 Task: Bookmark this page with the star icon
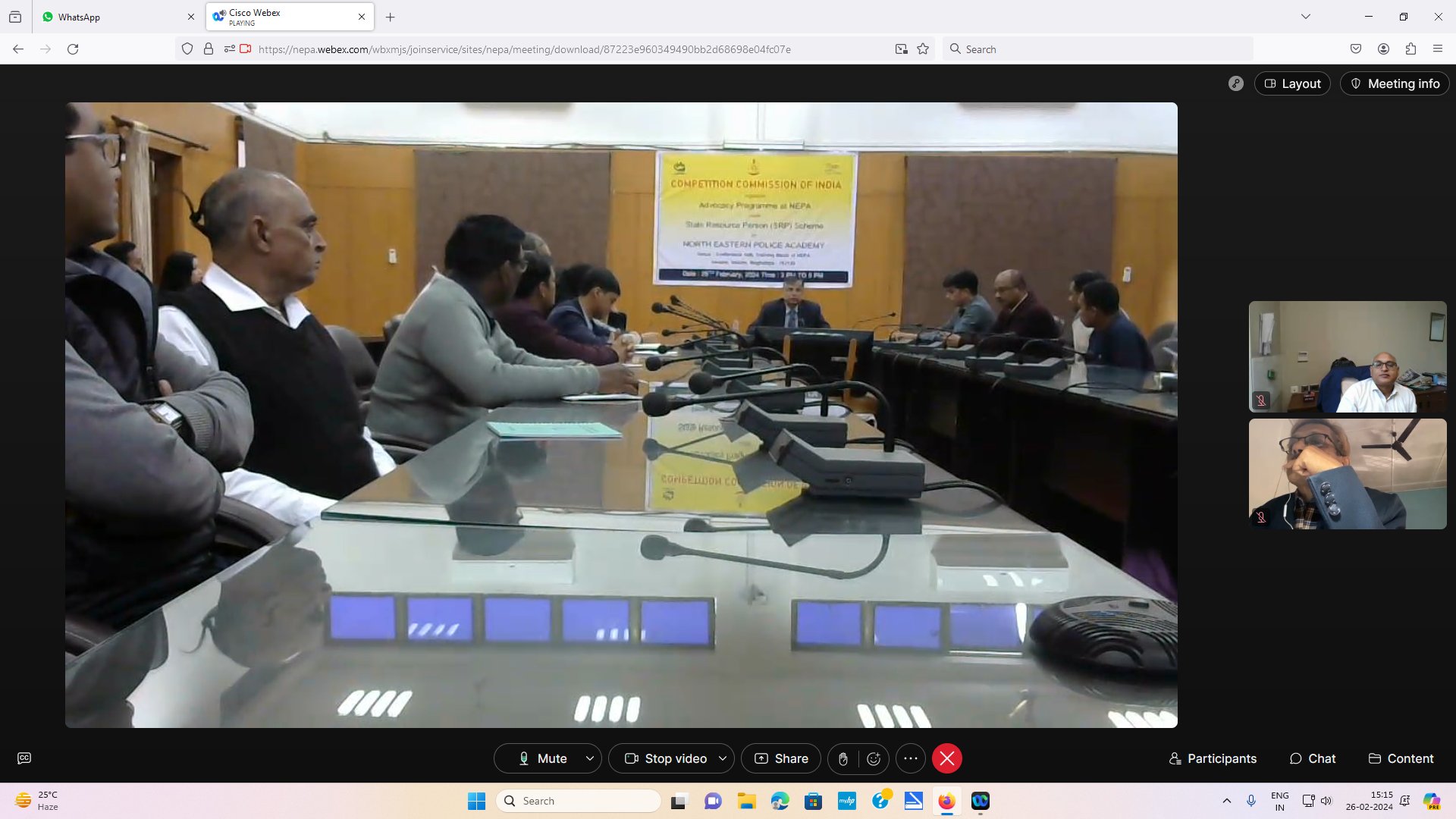point(923,49)
